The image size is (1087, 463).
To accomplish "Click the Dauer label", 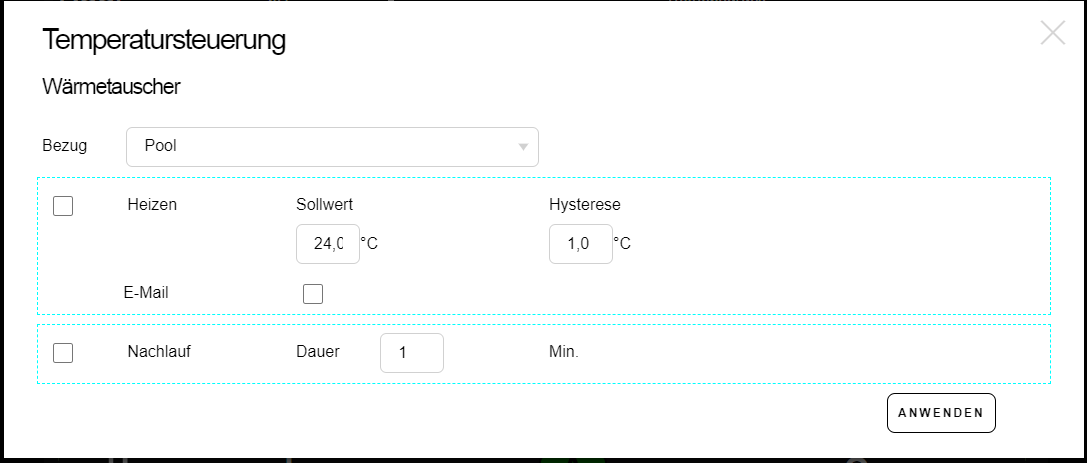I will tap(318, 352).
